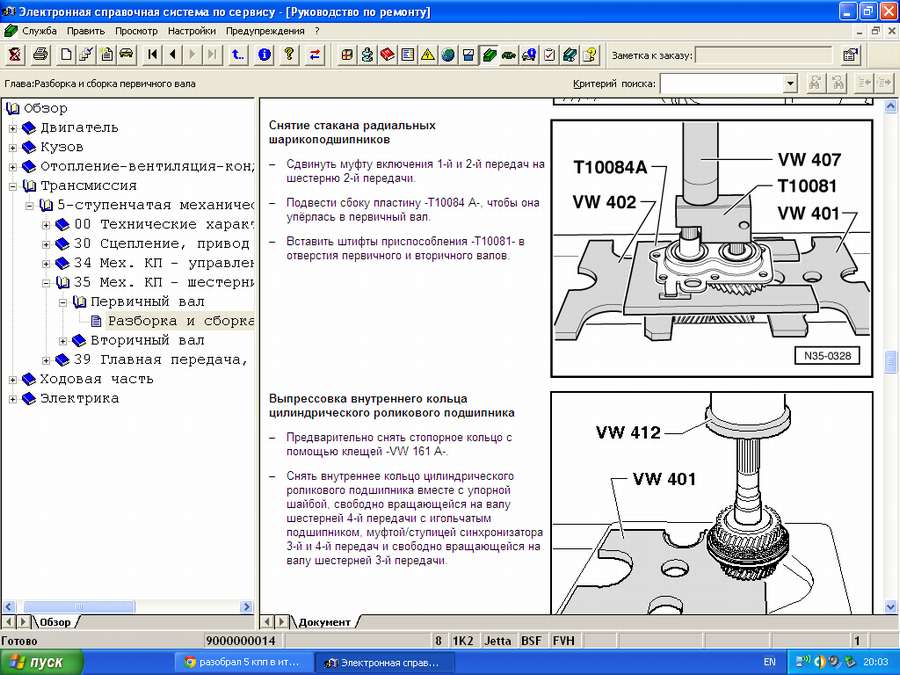Jump to the first page with the bar-arrow icon
Viewport: 900px width, 675px height.
(x=152, y=55)
